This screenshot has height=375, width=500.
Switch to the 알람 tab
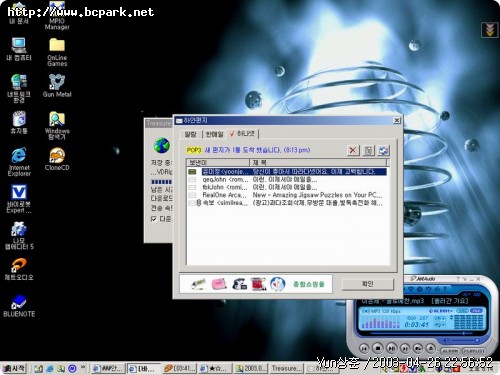191,134
